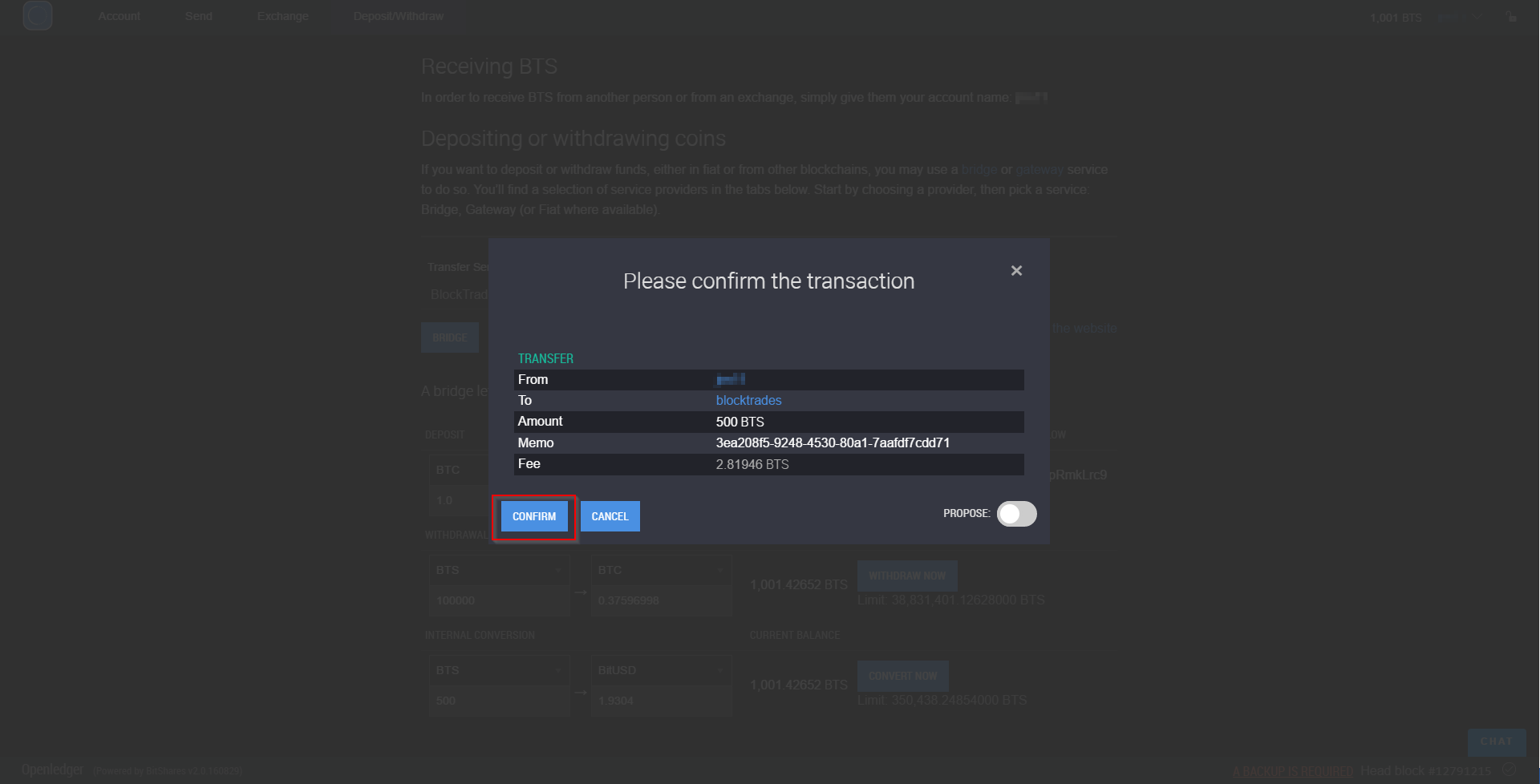Confirm the transaction

(x=534, y=516)
